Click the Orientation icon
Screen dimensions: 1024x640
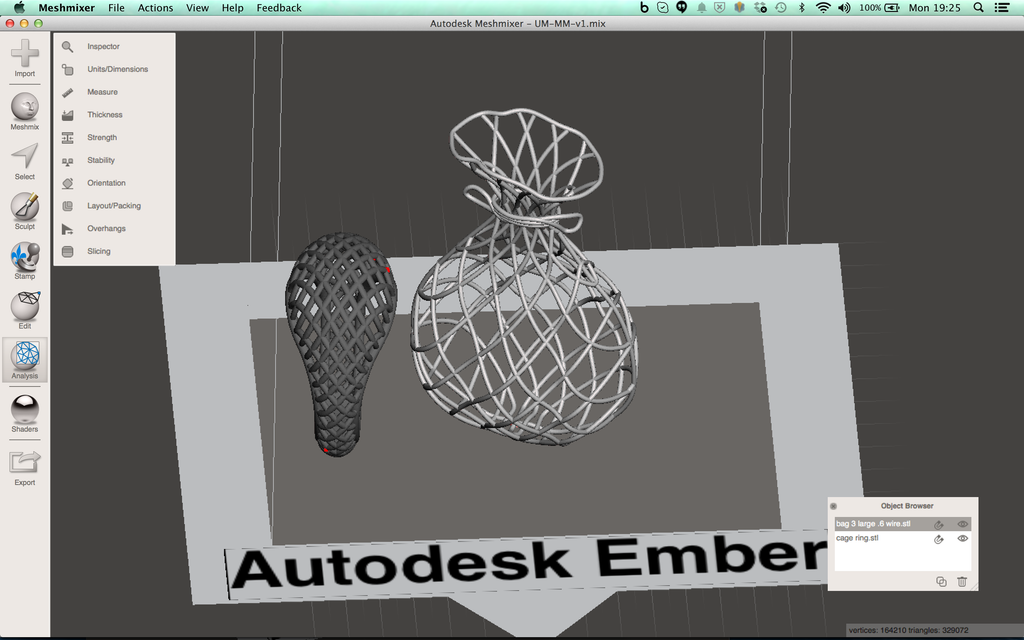[67, 184]
